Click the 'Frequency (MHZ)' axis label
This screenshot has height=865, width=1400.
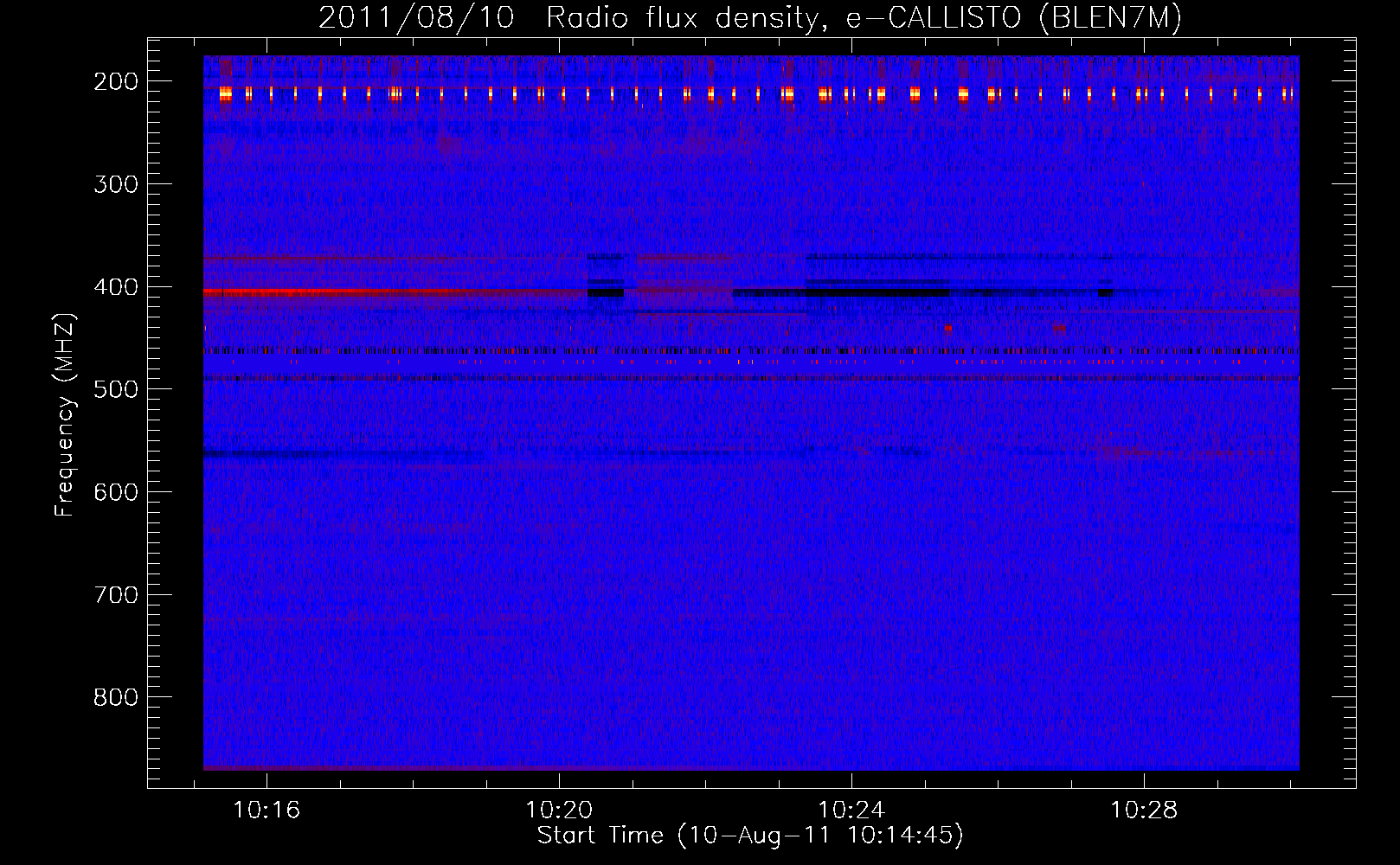click(65, 414)
